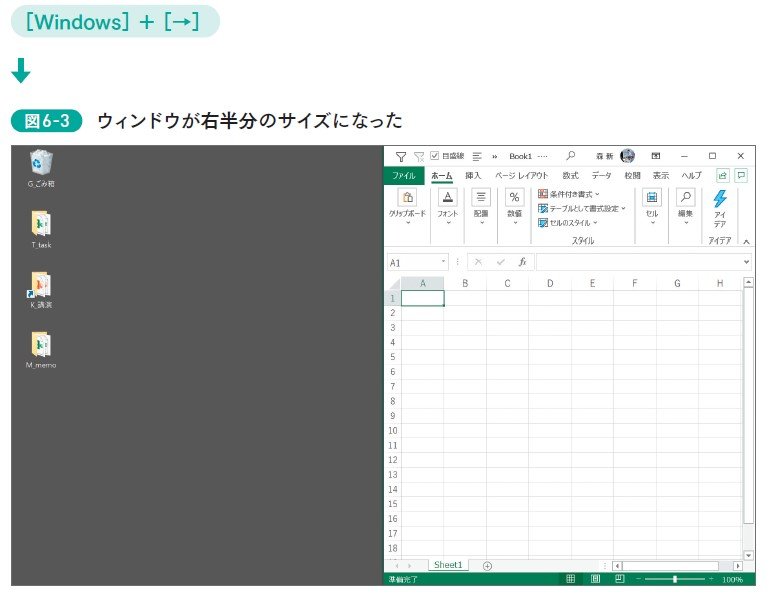Click the Sheet1 tab

(x=448, y=565)
